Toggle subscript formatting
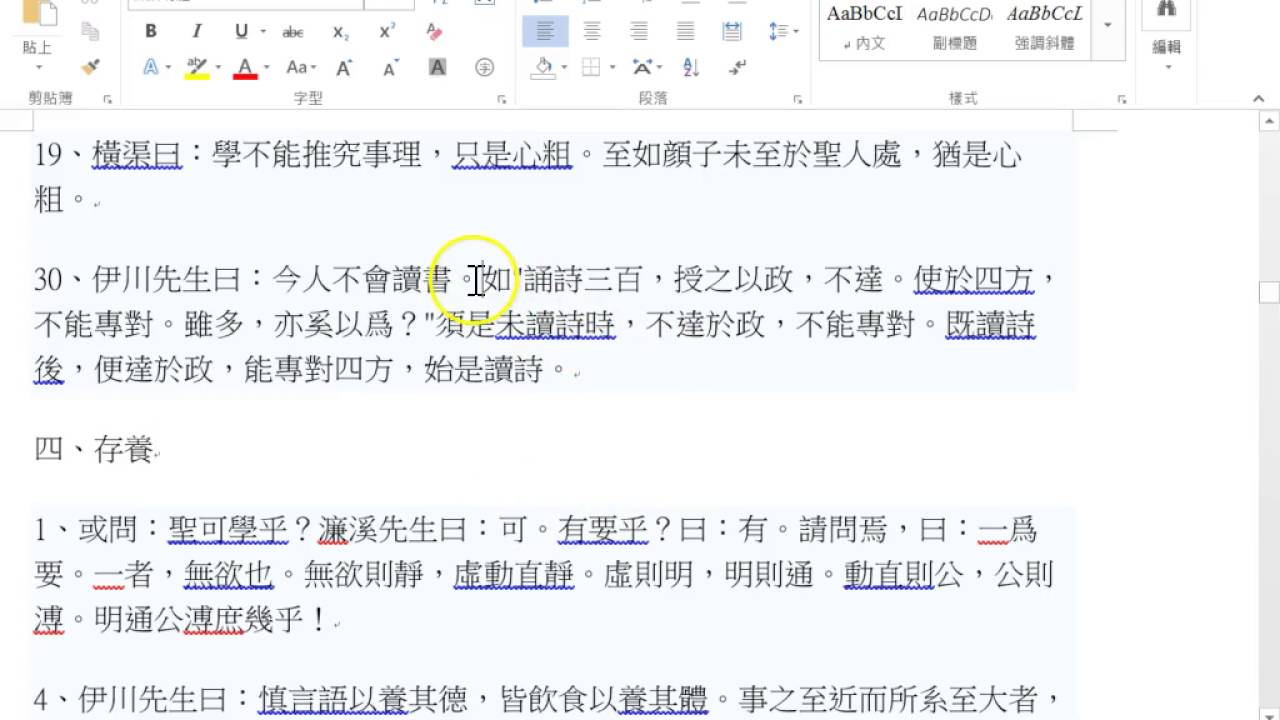This screenshot has width=1280, height=720. (x=341, y=31)
